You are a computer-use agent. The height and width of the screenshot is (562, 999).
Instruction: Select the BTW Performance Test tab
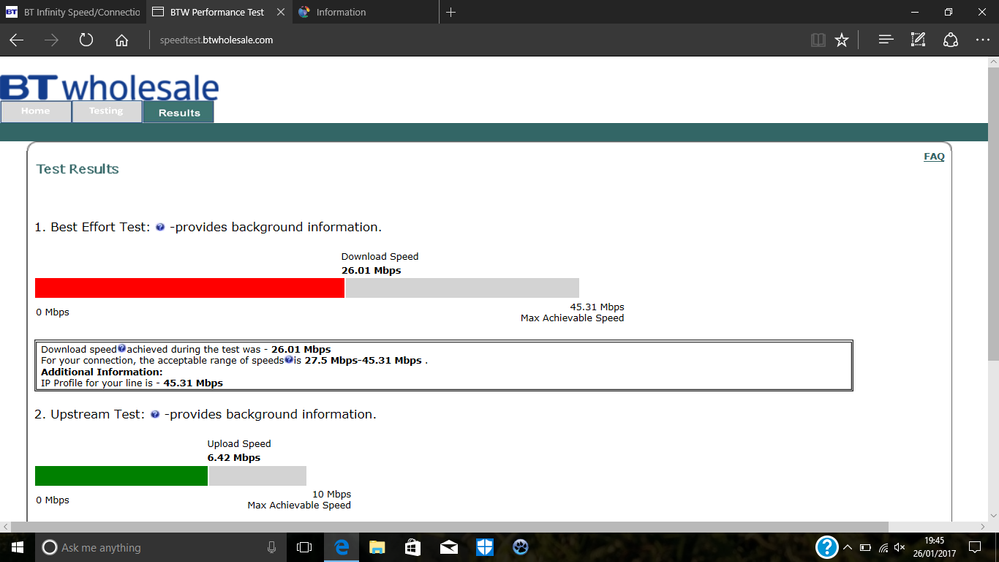click(x=219, y=12)
